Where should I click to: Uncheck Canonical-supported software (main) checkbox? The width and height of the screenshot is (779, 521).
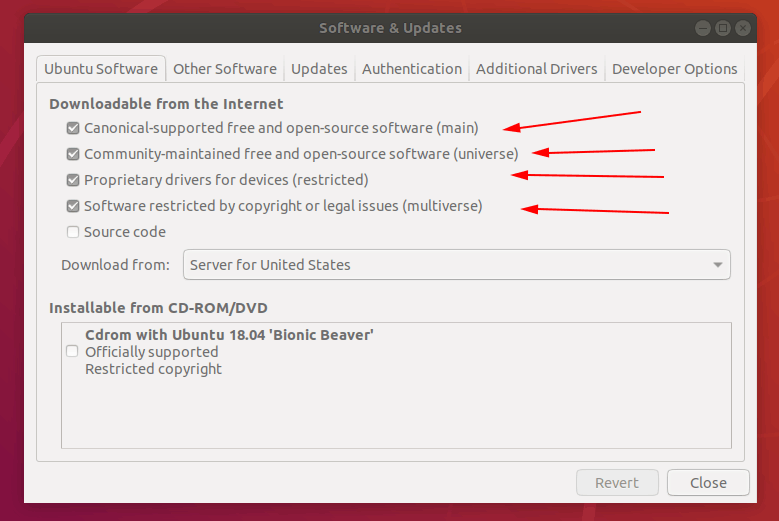tap(73, 128)
